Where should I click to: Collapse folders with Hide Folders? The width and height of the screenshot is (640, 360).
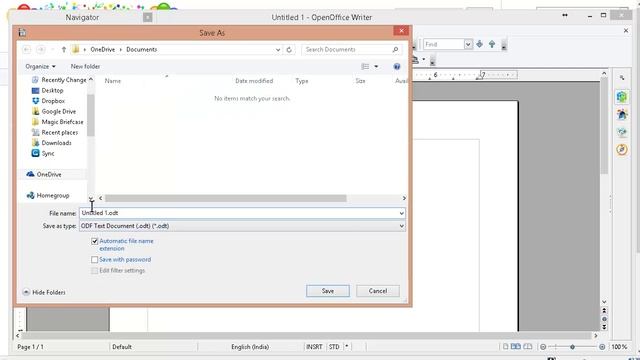click(x=44, y=292)
